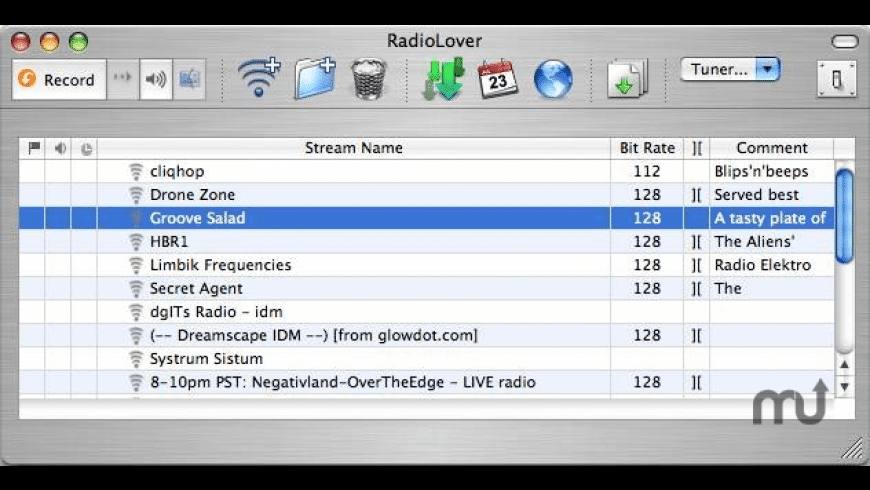Click the Record button

(59, 80)
